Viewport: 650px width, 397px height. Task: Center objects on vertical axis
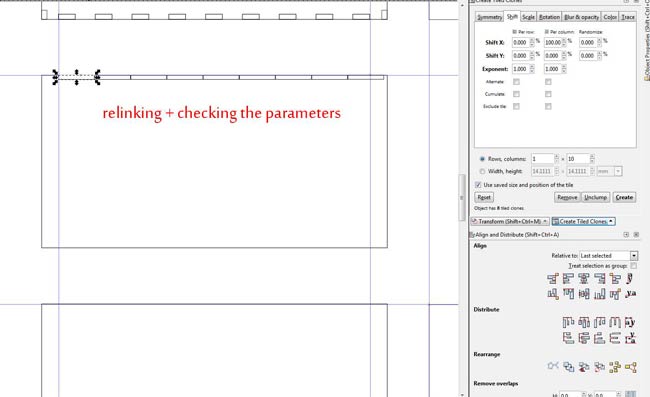pos(584,279)
